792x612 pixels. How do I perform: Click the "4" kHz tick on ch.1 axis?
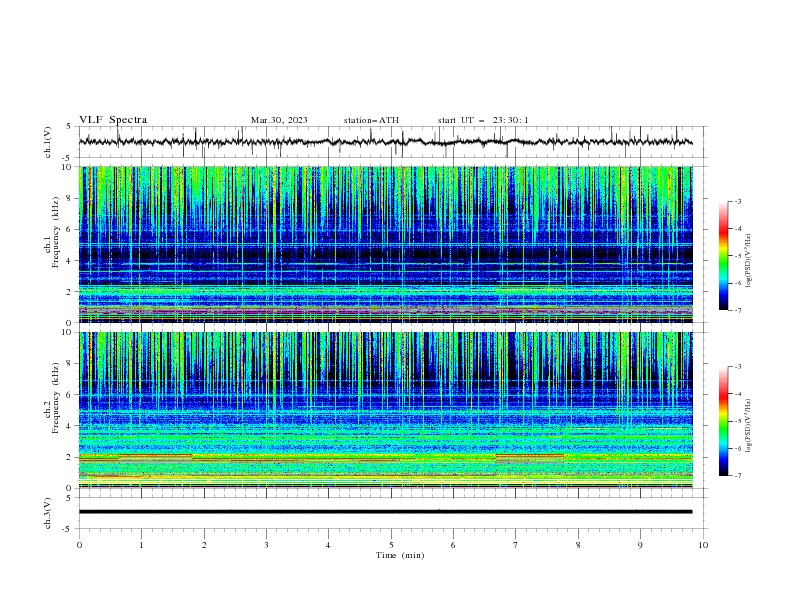pos(71,261)
